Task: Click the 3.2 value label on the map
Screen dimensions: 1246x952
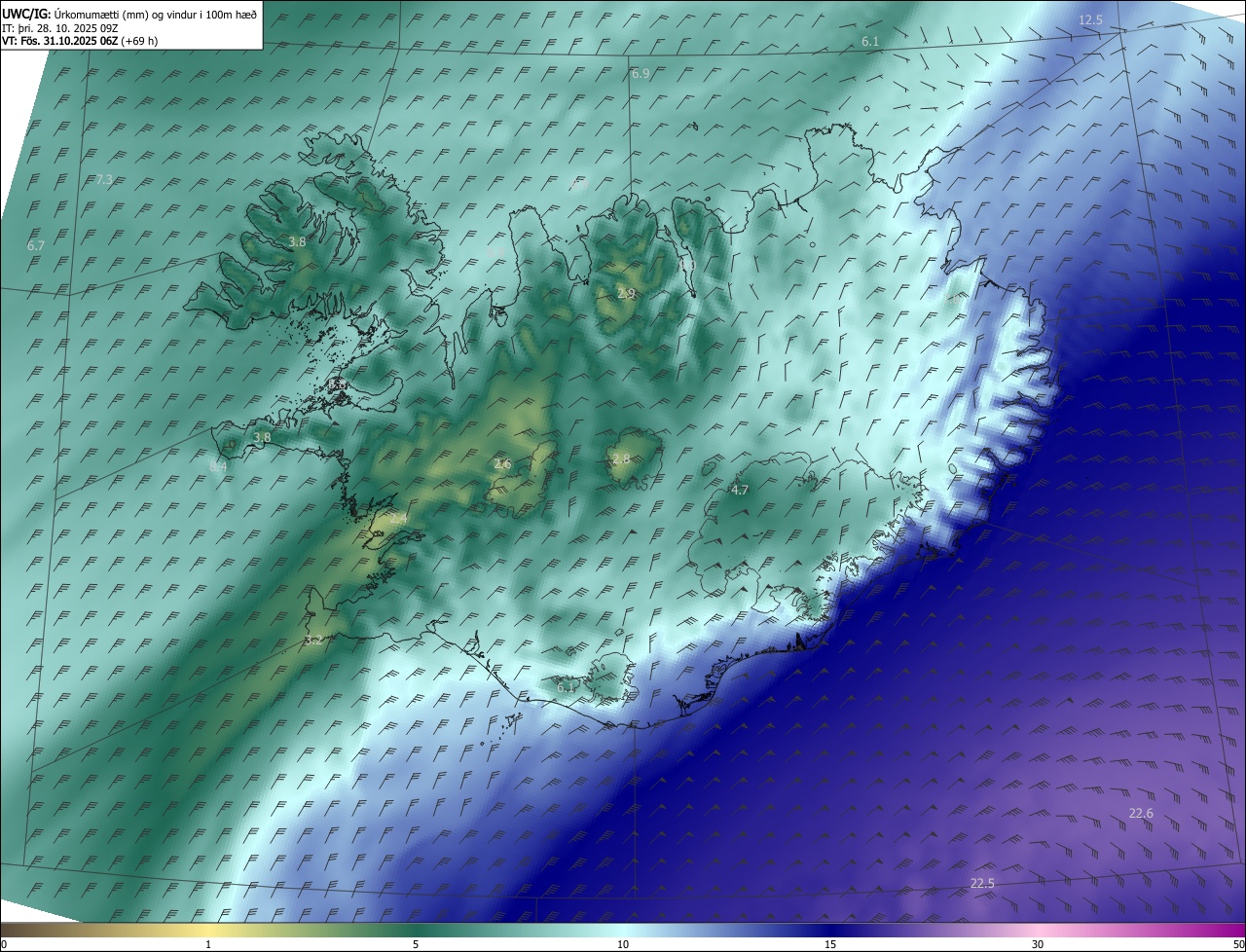Action: pyautogui.click(x=312, y=641)
